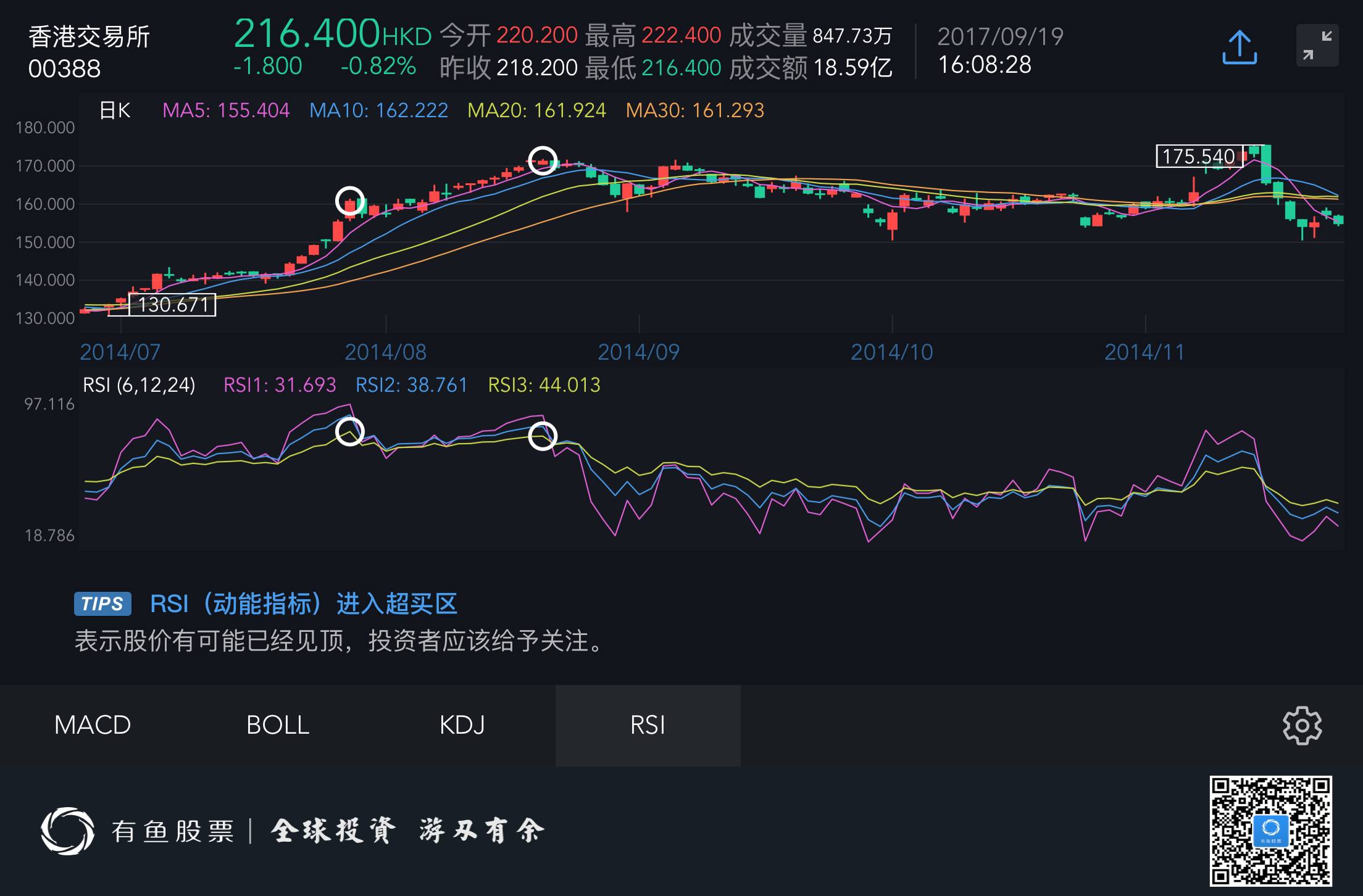Click the -1.800 price change

(x=268, y=66)
